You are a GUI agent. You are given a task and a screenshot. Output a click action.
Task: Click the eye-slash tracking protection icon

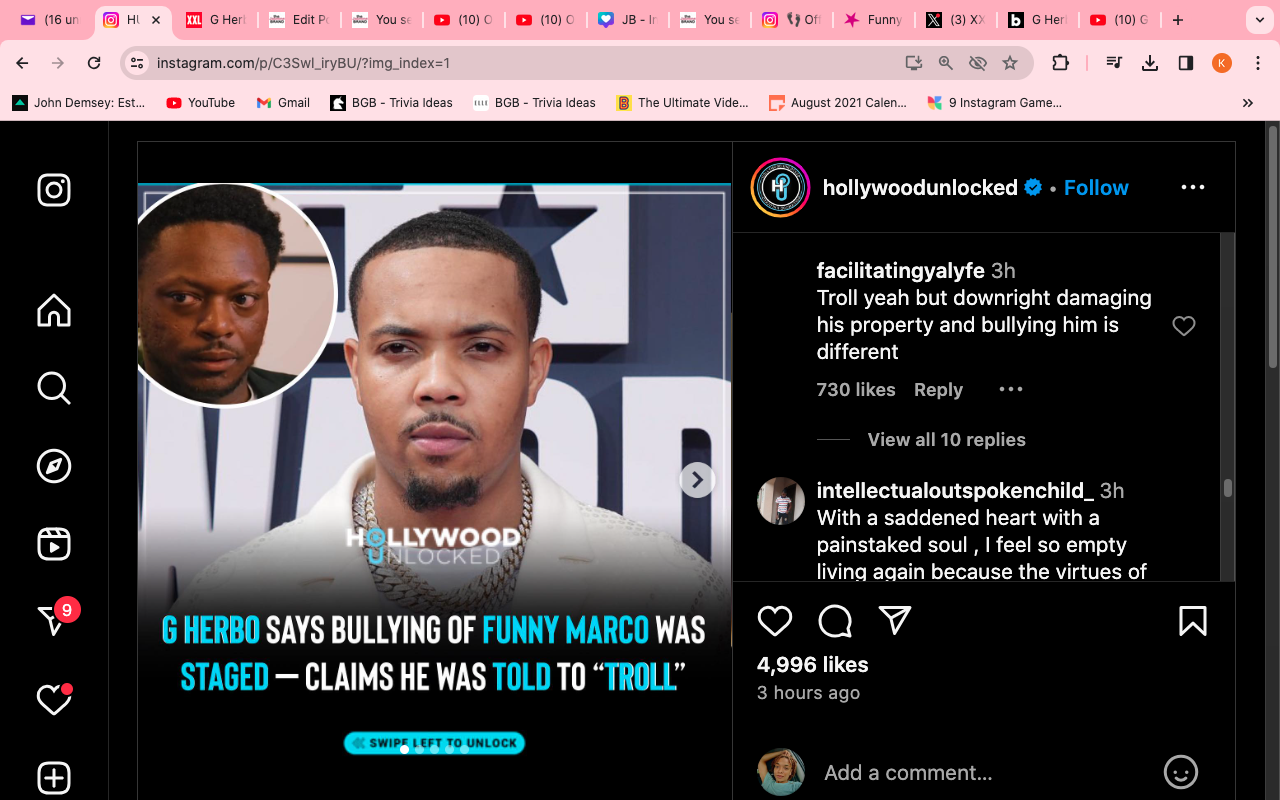[x=978, y=63]
